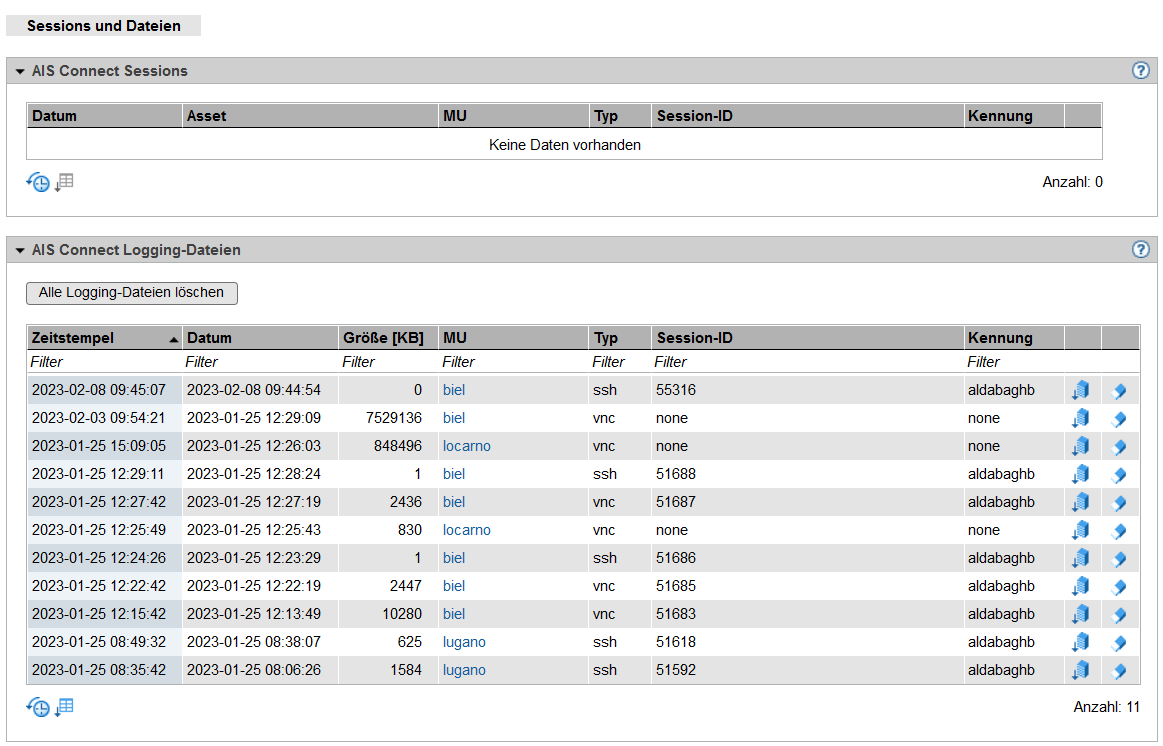Click the MU column filter field
Image resolution: width=1163 pixels, height=746 pixels.
(x=512, y=362)
